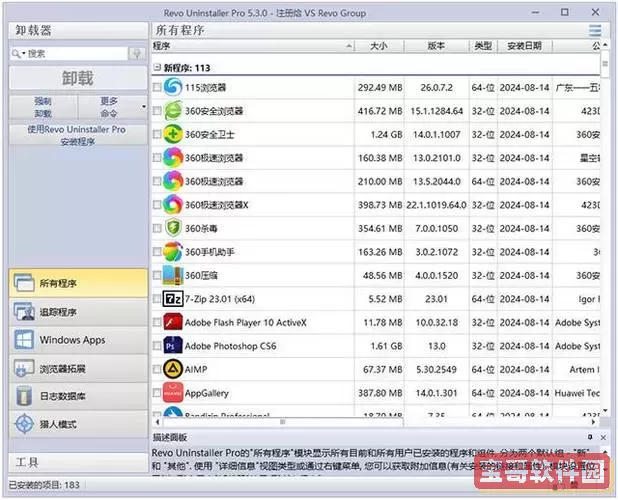This screenshot has width=618, height=500.
Task: Click the 360压缩 icon
Action: tap(173, 275)
